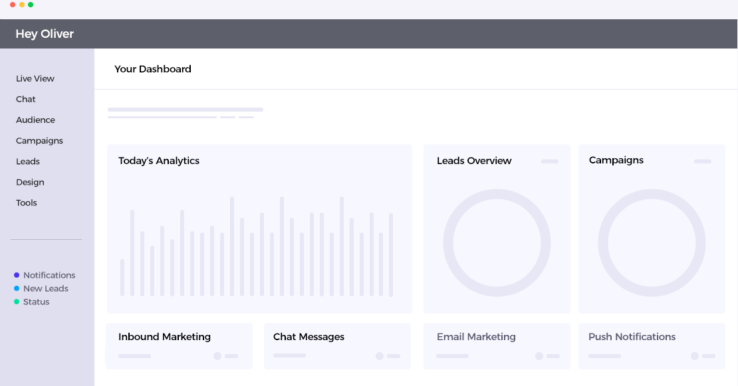Open the Chat Messages card
Viewport: 738px width, 386px height.
pos(337,346)
